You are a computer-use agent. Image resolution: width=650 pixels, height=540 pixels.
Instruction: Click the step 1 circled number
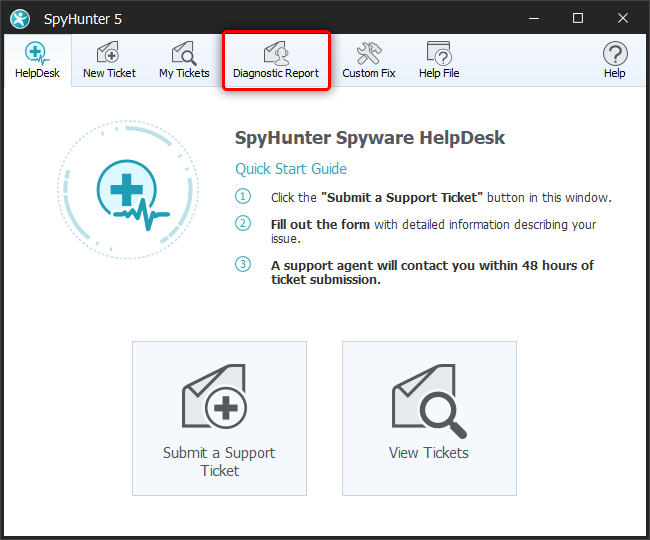tap(243, 197)
